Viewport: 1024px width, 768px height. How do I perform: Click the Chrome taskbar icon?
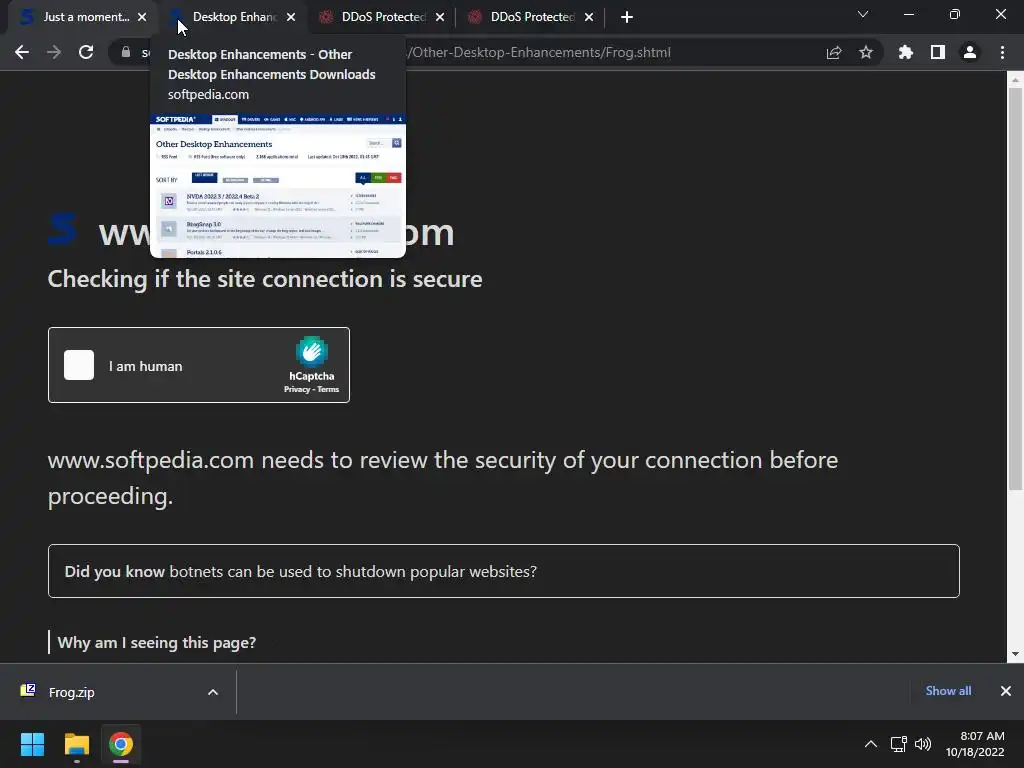121,744
